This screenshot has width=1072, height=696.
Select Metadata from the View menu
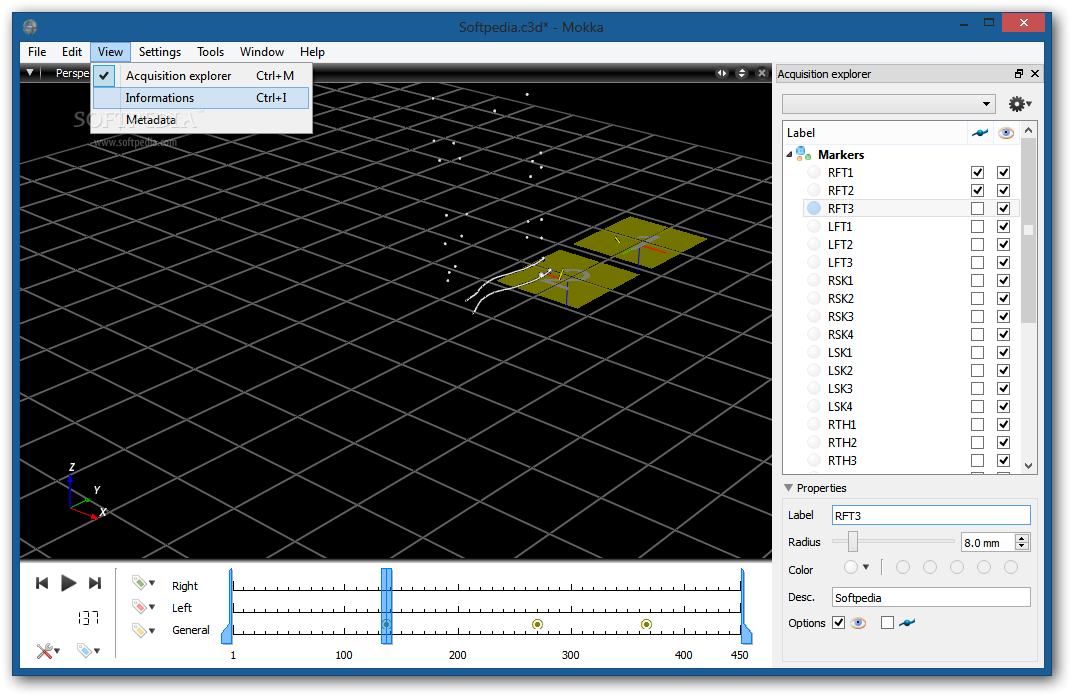[x=201, y=120]
